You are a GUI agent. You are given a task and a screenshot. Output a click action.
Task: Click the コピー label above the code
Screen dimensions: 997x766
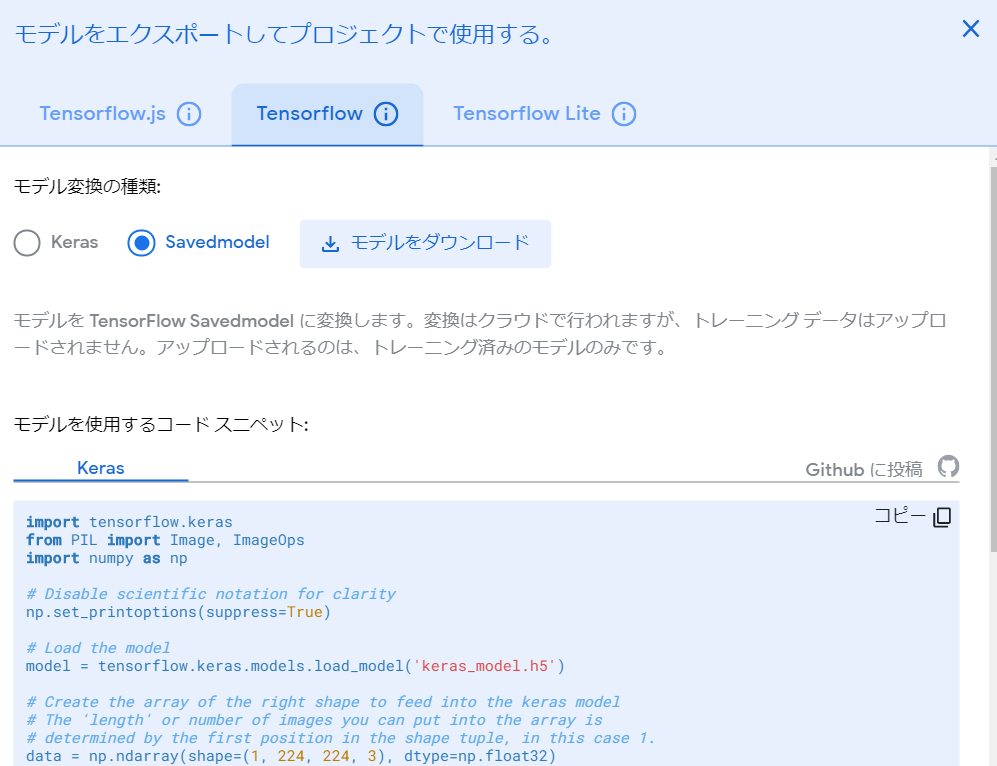coord(897,516)
